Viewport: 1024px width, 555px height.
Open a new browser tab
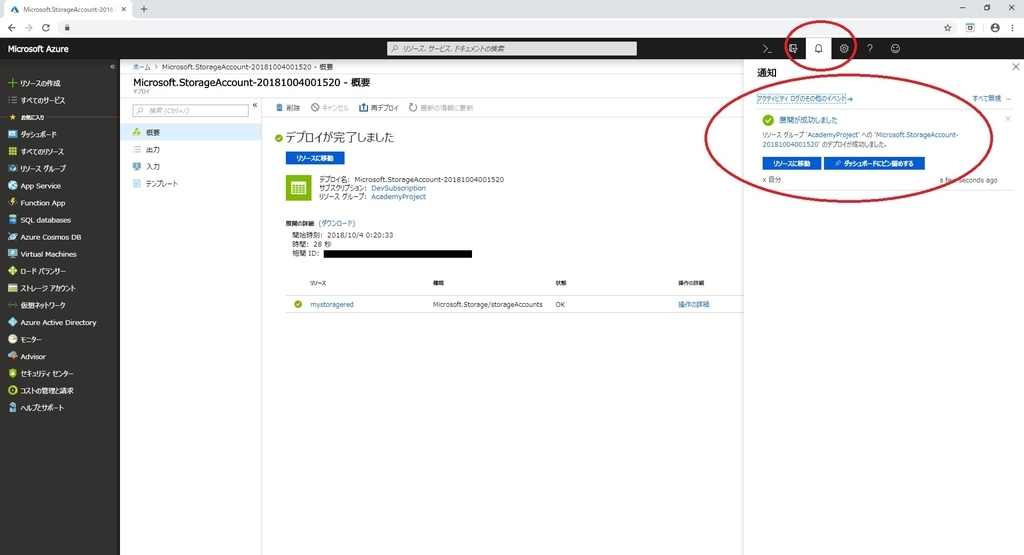[144, 9]
